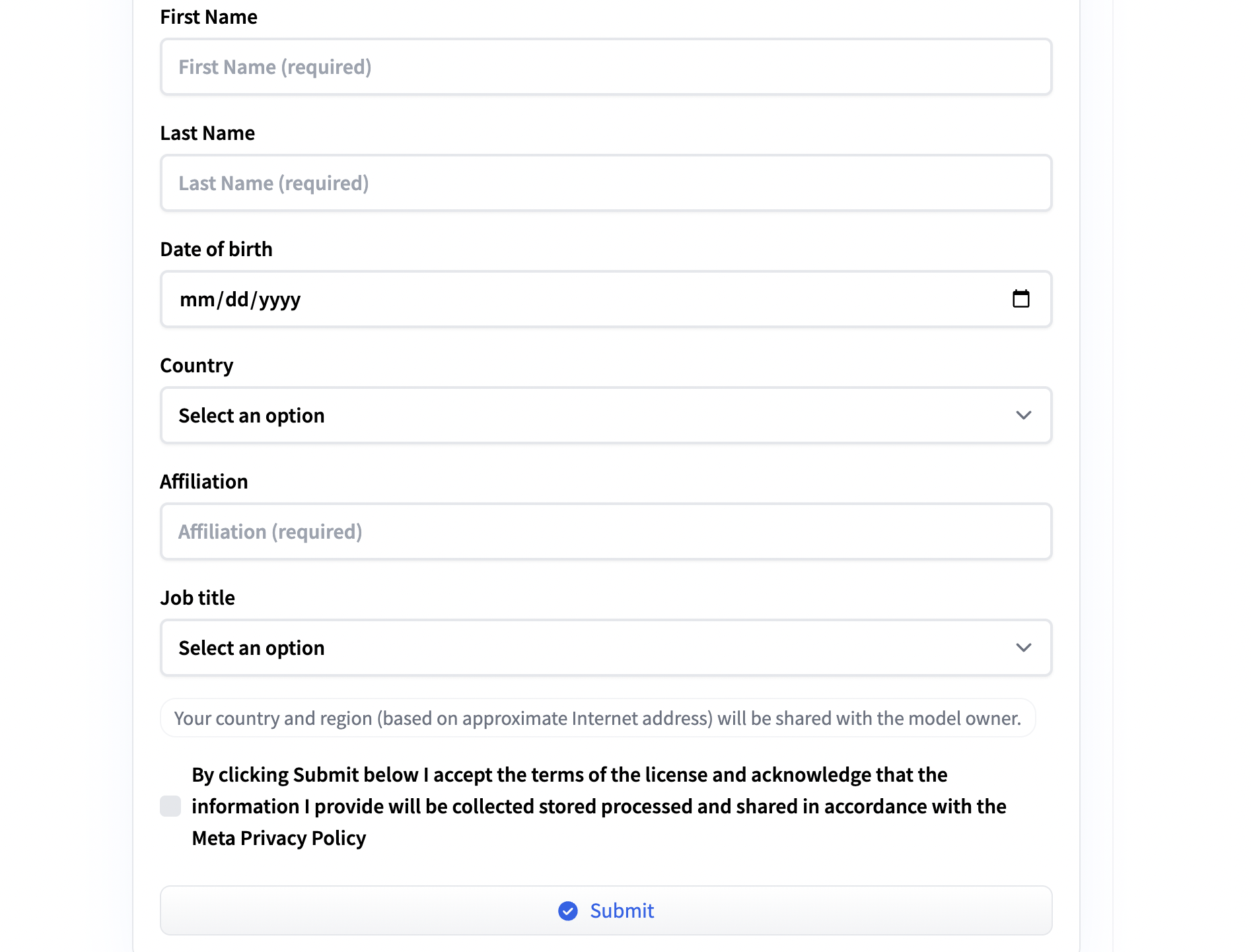Select the 'yyyy' year segment of birth date

(x=280, y=300)
